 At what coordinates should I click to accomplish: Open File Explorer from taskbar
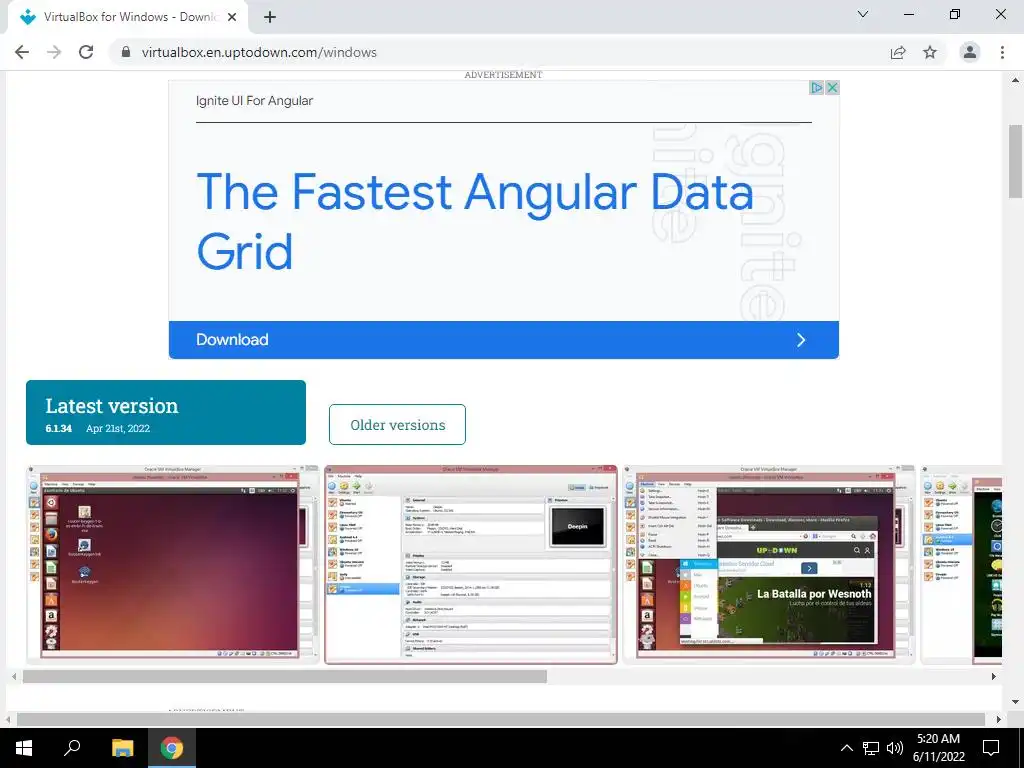tap(122, 748)
